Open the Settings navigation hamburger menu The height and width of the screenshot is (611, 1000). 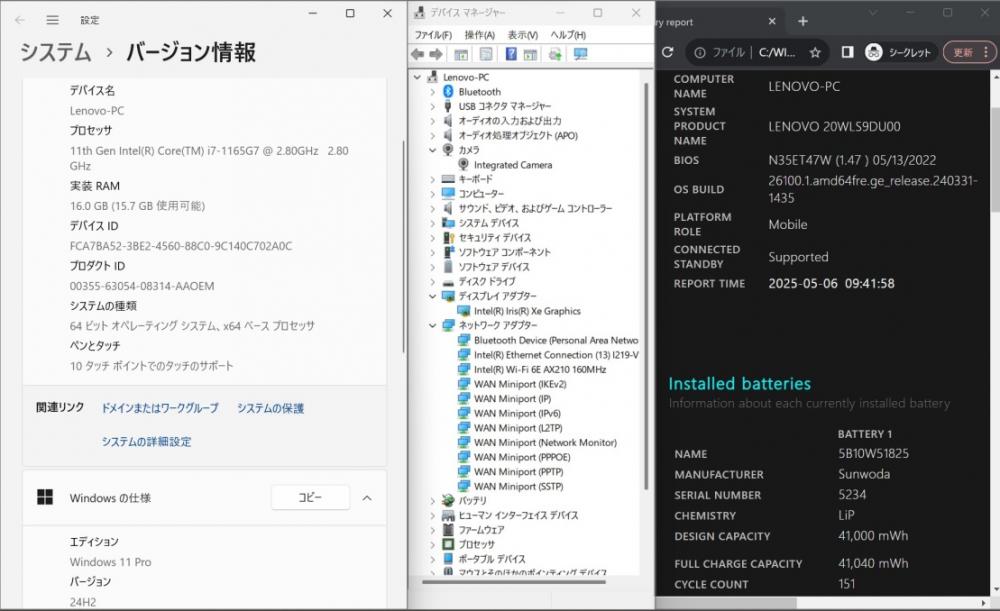[52, 20]
